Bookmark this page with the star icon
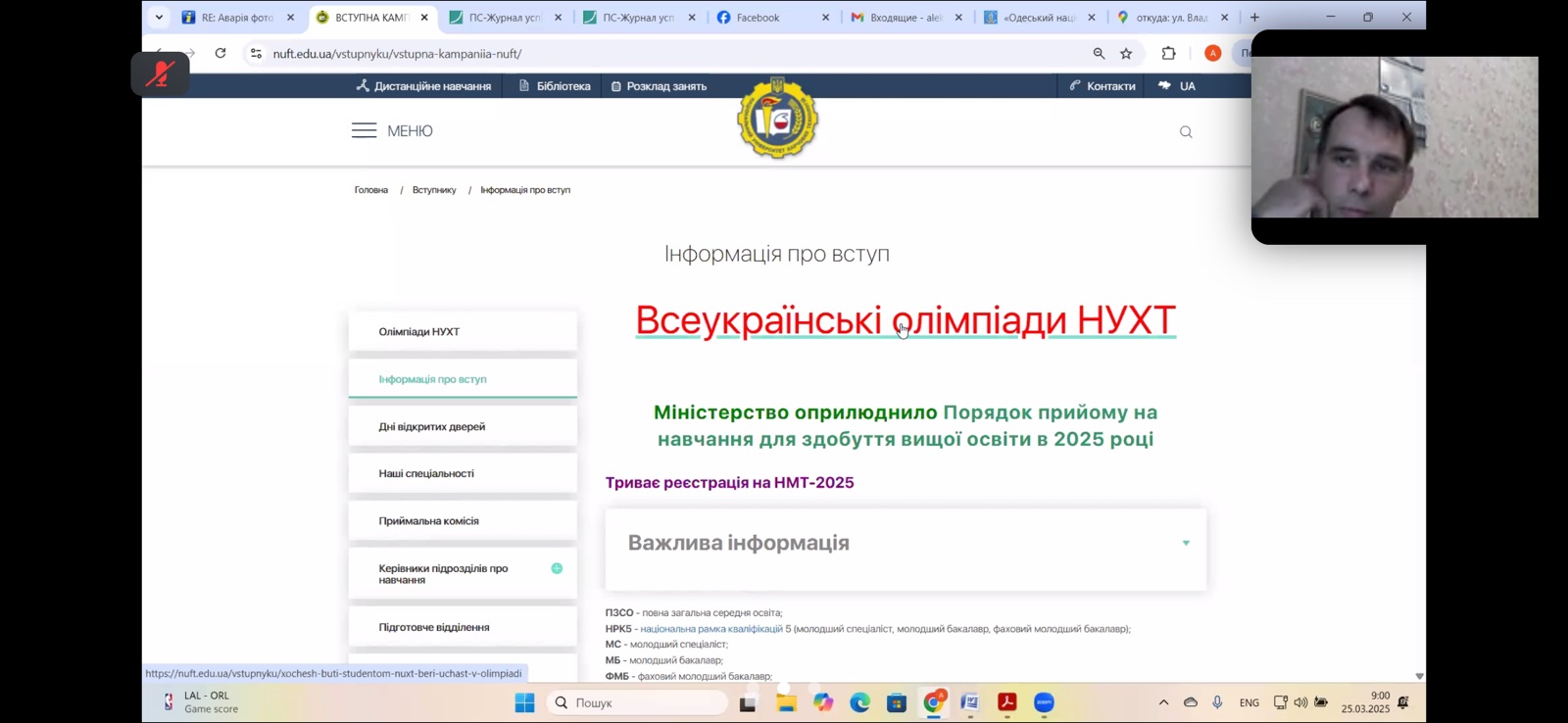The width and height of the screenshot is (1568, 723). click(1126, 54)
